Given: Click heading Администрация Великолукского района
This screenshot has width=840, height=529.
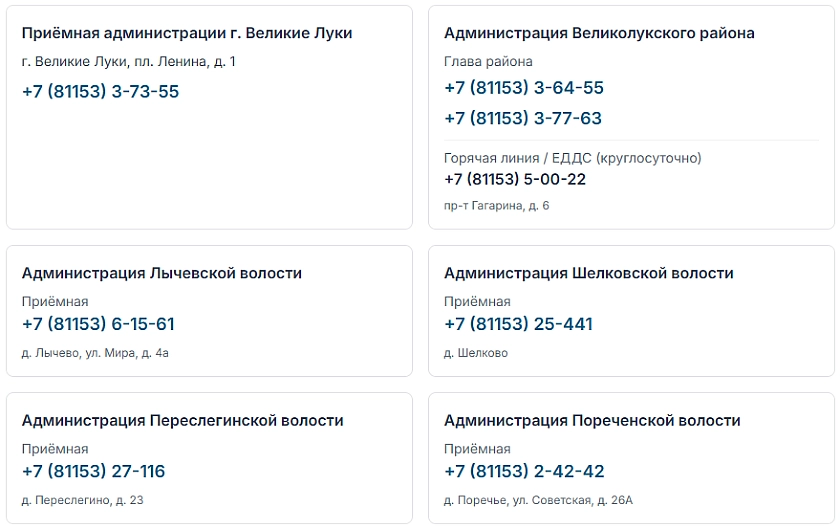Looking at the screenshot, I should (599, 33).
